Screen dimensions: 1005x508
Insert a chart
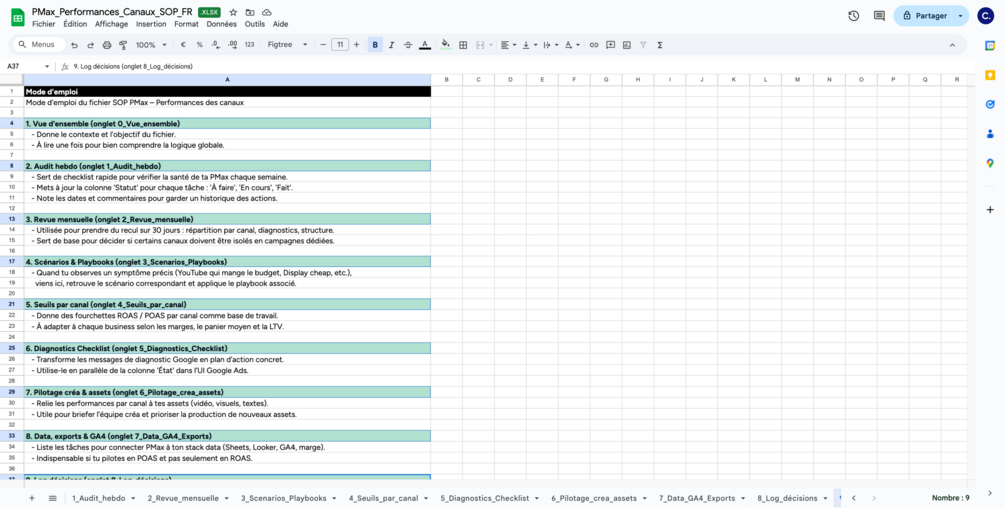click(x=627, y=45)
